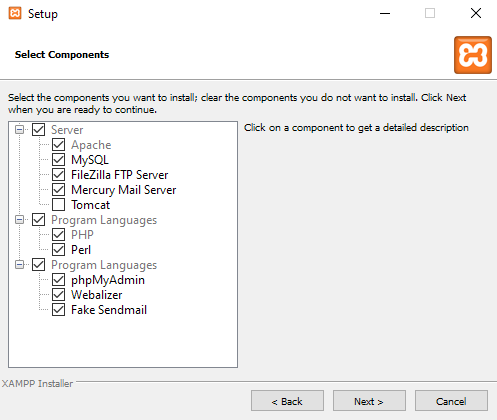Toggle the PHP checkbox
This screenshot has height=420, width=497.
pyautogui.click(x=59, y=235)
